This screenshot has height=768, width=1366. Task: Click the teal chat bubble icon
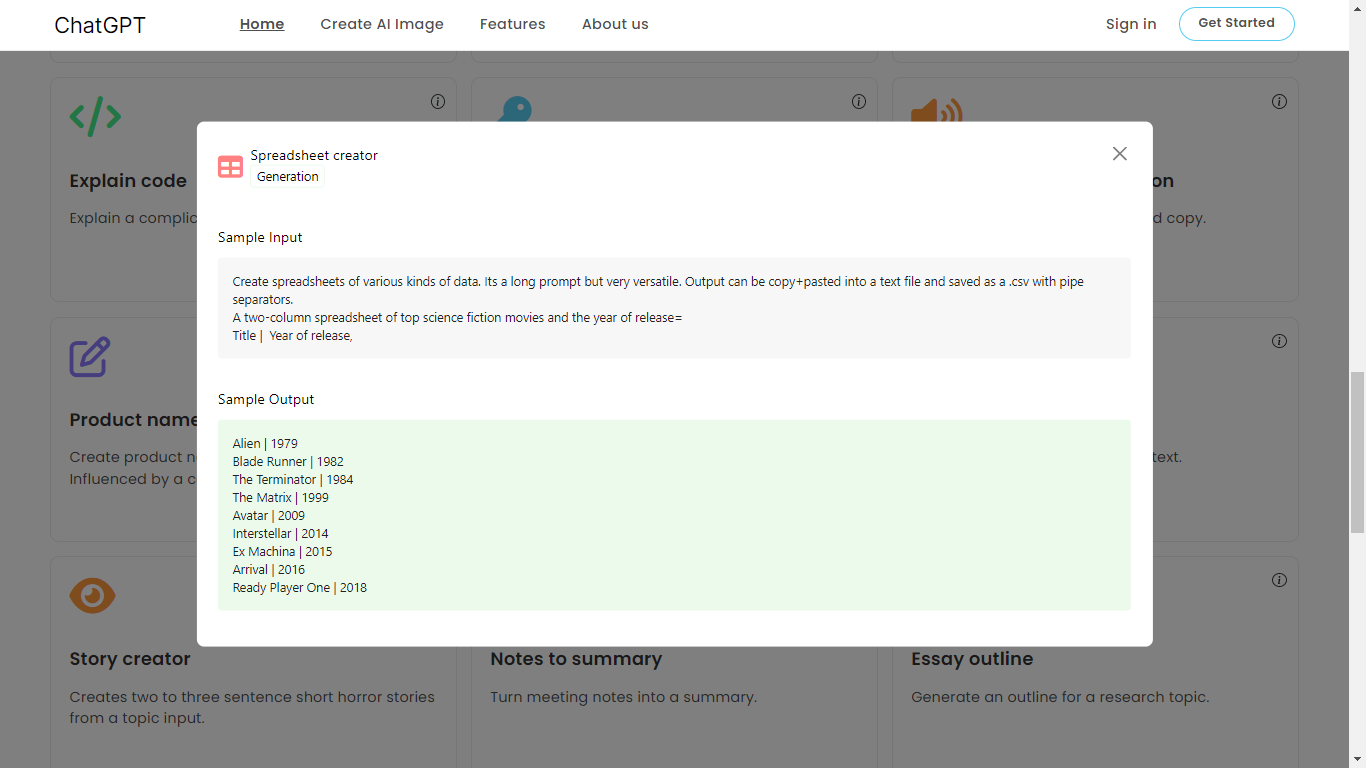tap(513, 108)
